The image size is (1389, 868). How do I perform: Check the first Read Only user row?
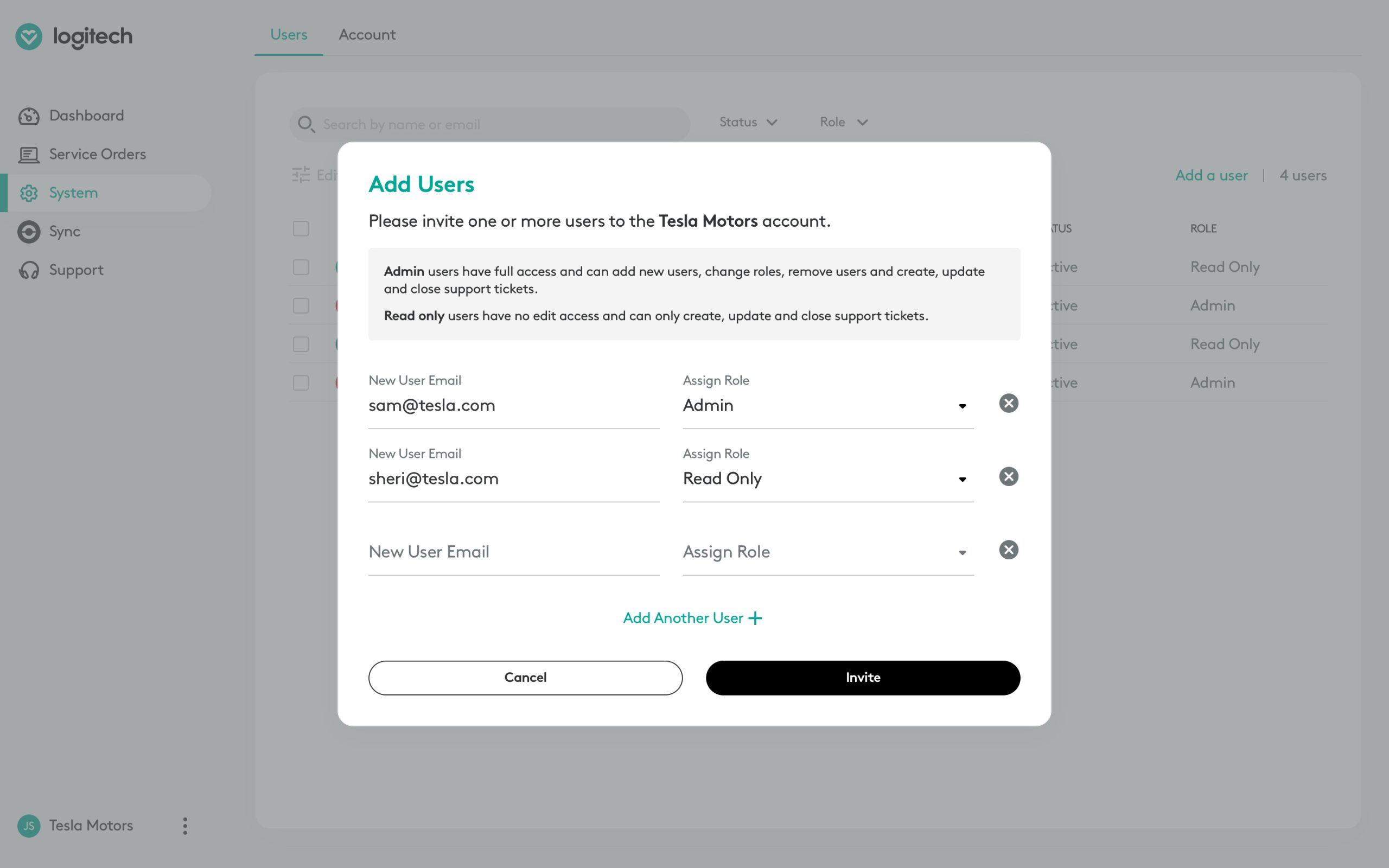[x=301, y=267]
